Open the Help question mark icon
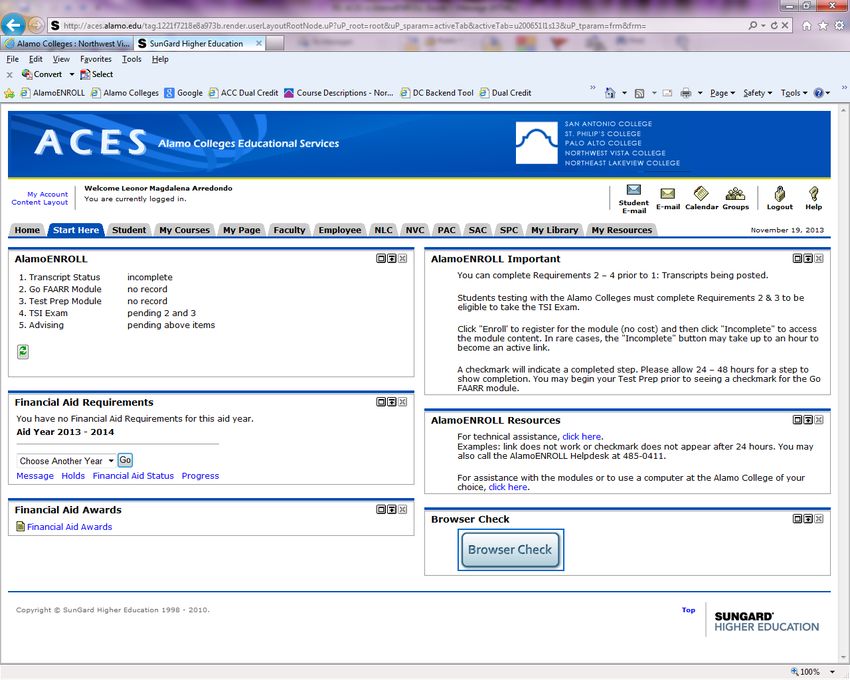The width and height of the screenshot is (850, 680). [x=813, y=194]
